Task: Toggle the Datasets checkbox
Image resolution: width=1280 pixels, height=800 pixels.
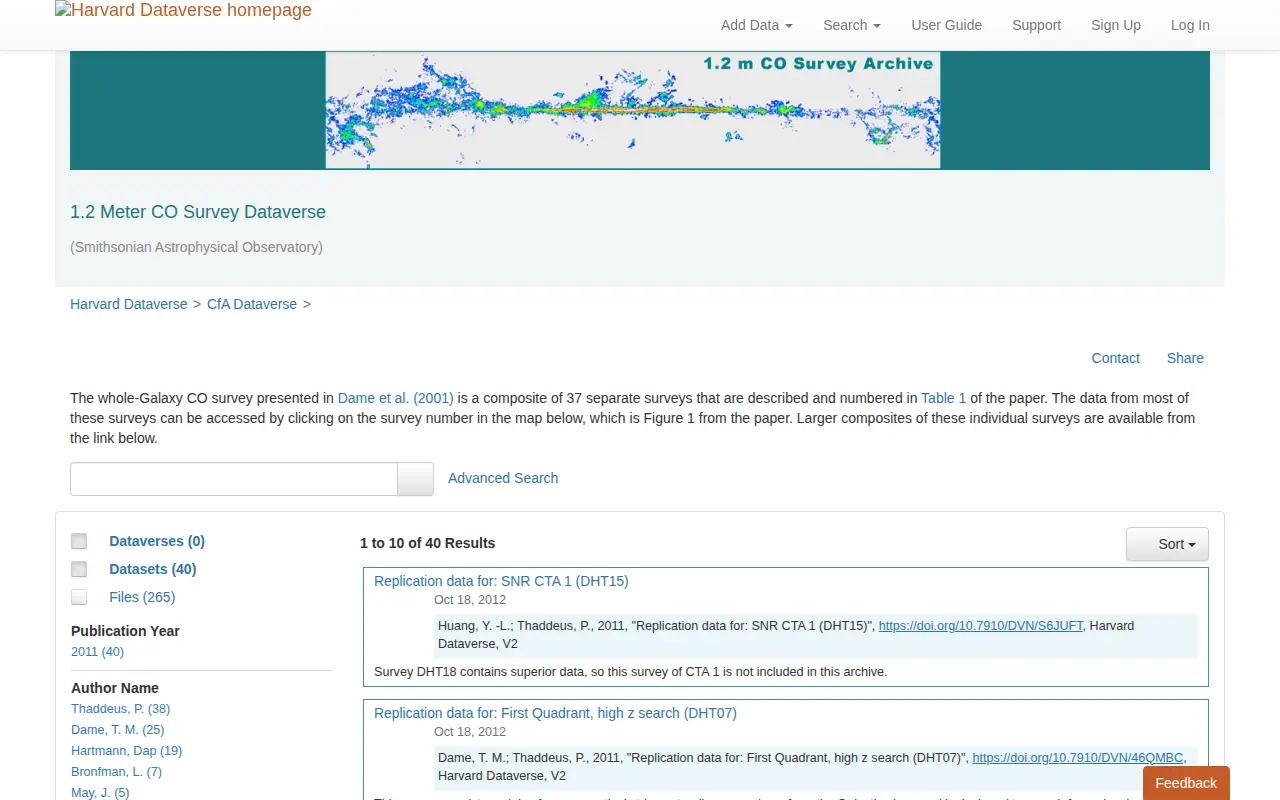Action: pyautogui.click(x=79, y=569)
